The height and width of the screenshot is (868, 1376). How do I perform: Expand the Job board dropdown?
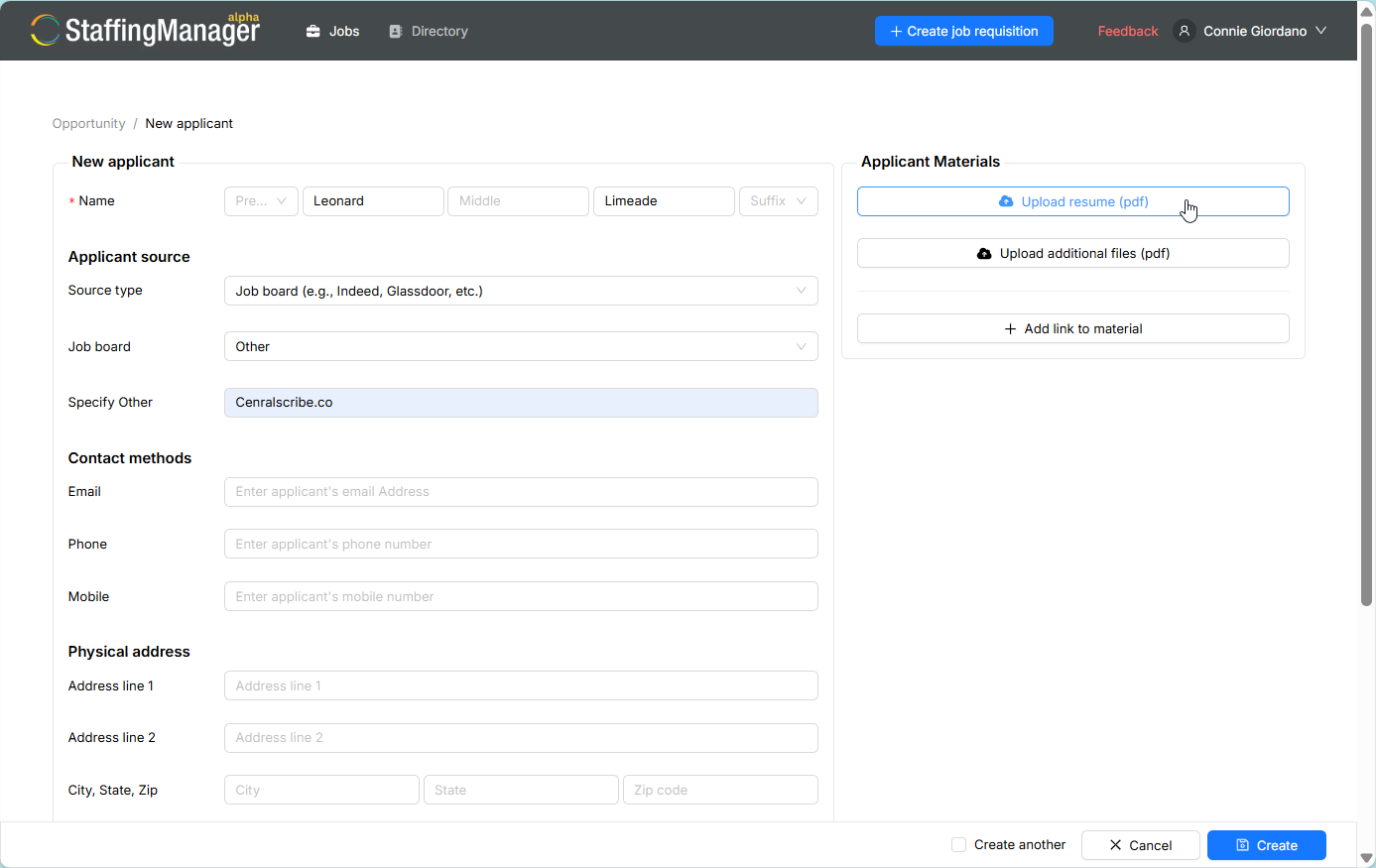(521, 346)
